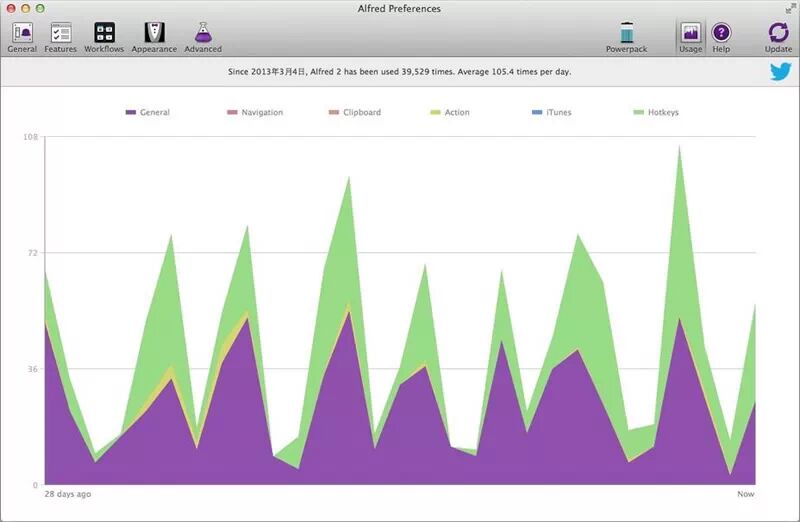Click the fullscreen arrows in title bar
The width and height of the screenshot is (800, 522).
click(x=790, y=9)
